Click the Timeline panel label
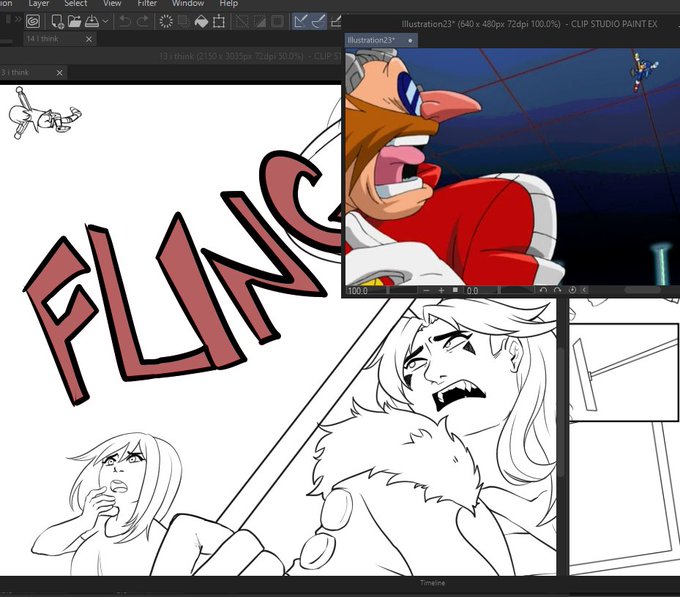680x597 pixels. coord(432,583)
